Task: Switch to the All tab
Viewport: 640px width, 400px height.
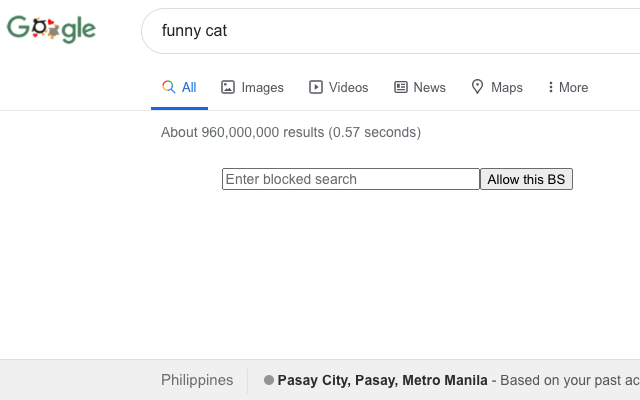Action: (179, 87)
